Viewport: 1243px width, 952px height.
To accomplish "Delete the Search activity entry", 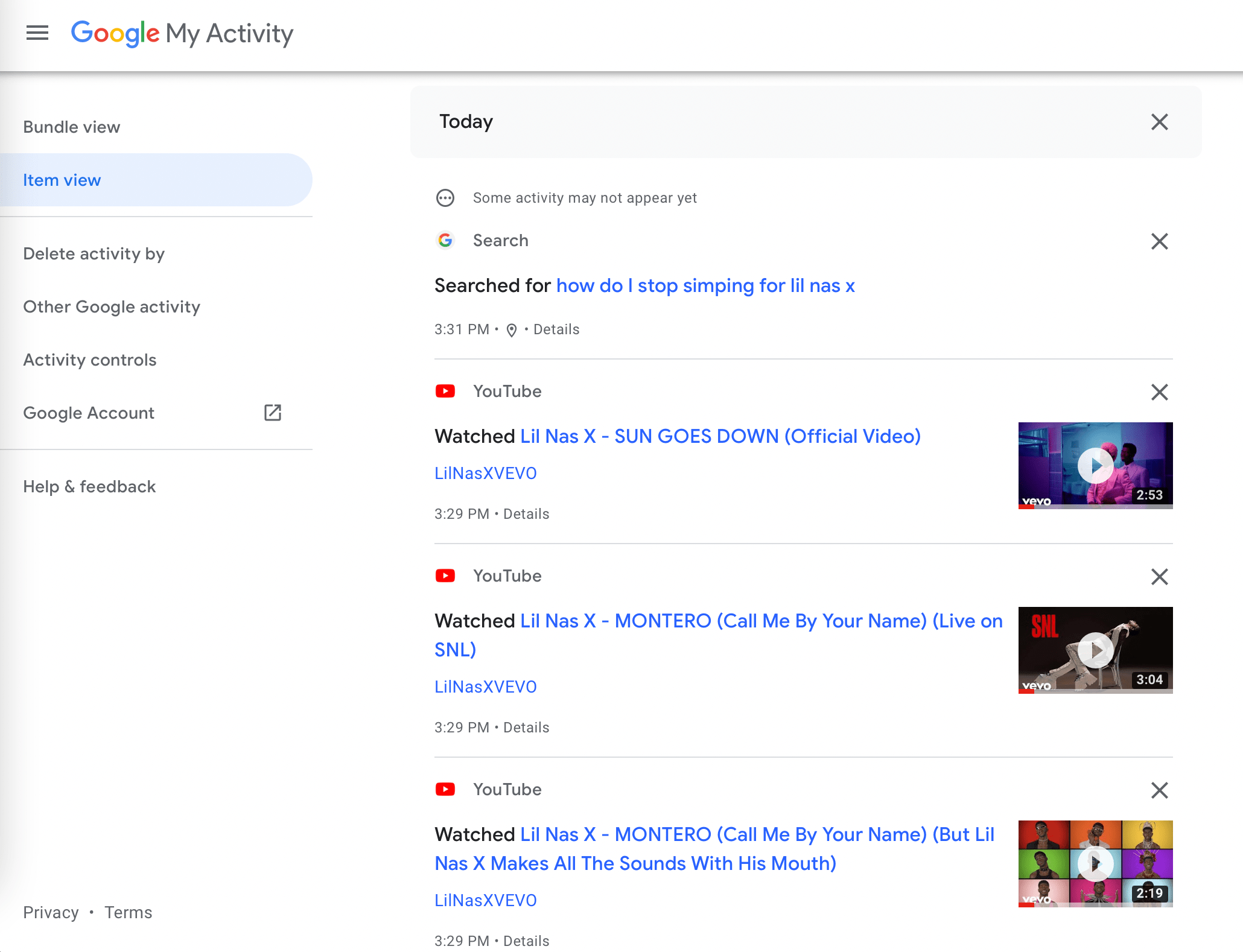I will coord(1159,241).
